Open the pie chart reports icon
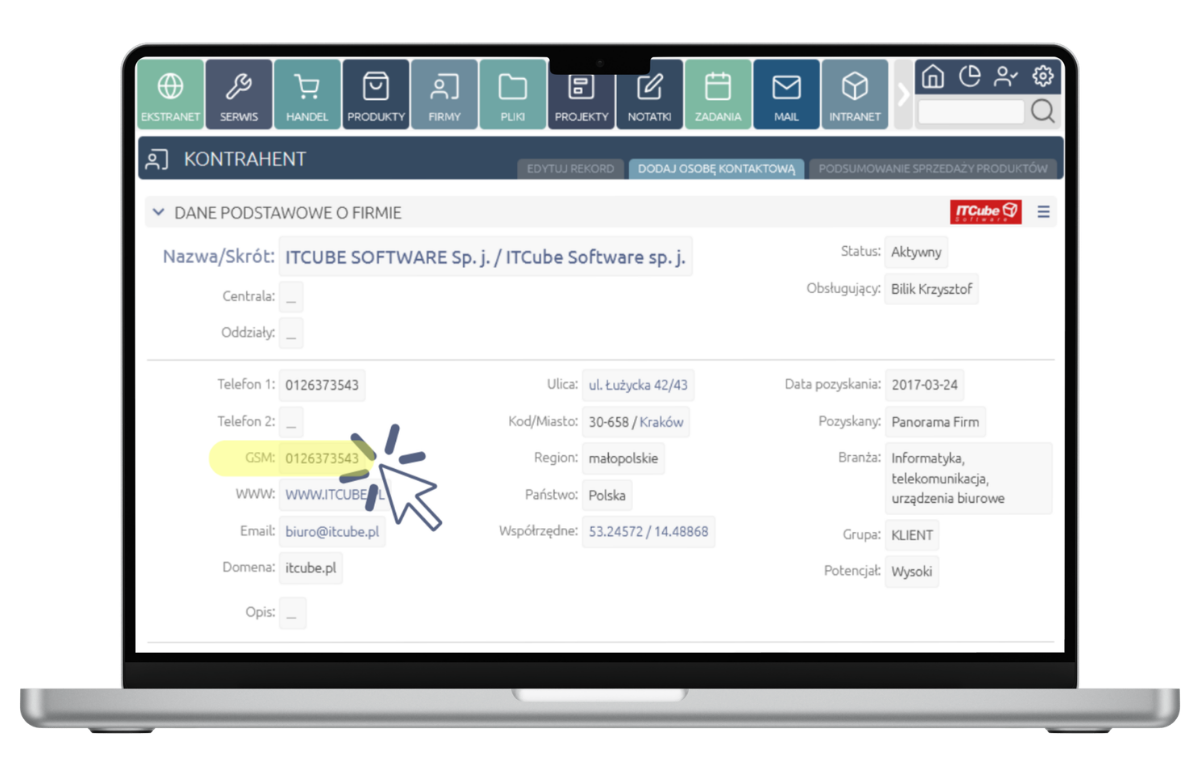Image resolution: width=1200 pixels, height=776 pixels. (x=969, y=76)
